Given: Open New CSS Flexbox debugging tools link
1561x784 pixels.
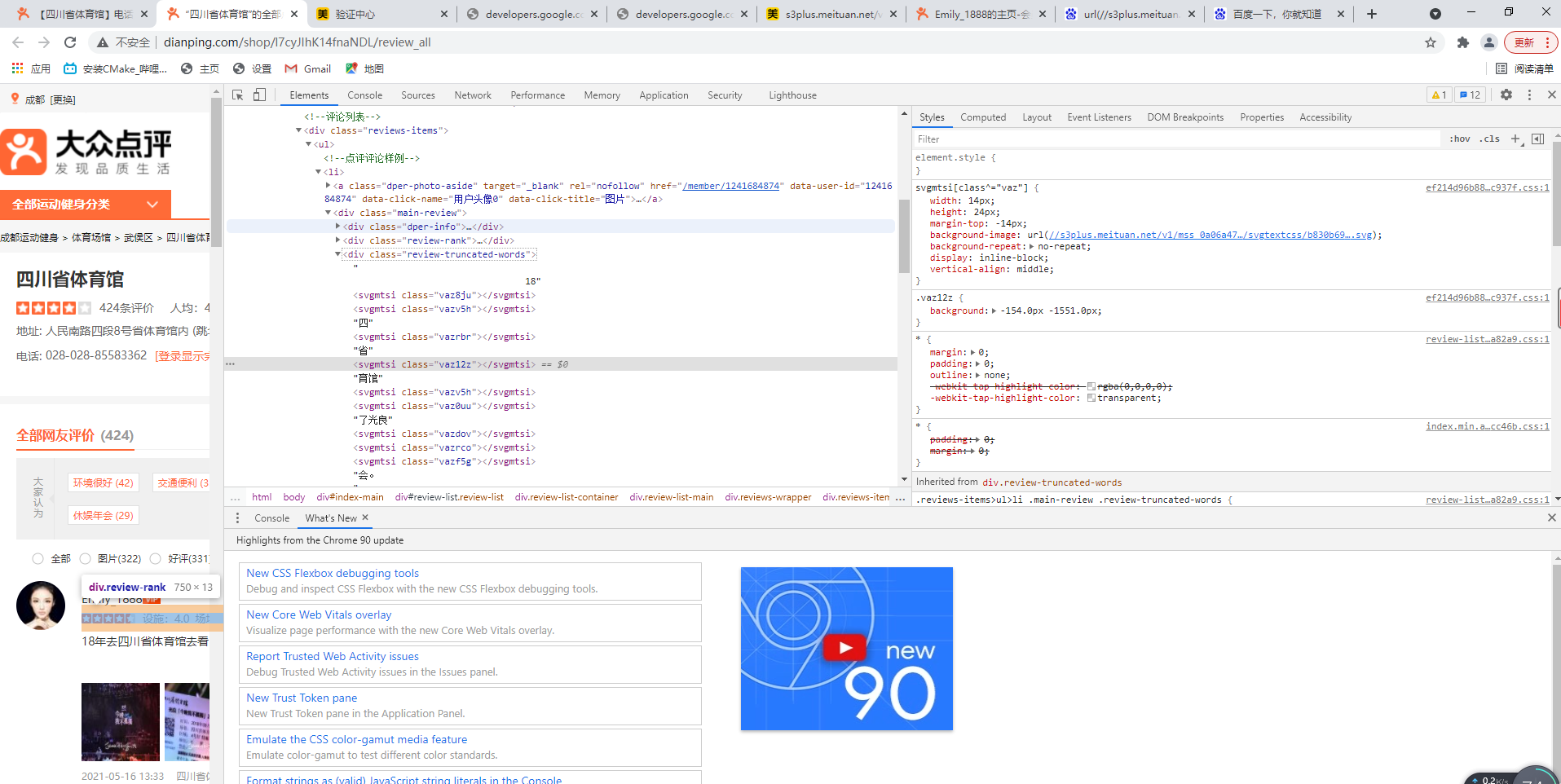Looking at the screenshot, I should 333,573.
